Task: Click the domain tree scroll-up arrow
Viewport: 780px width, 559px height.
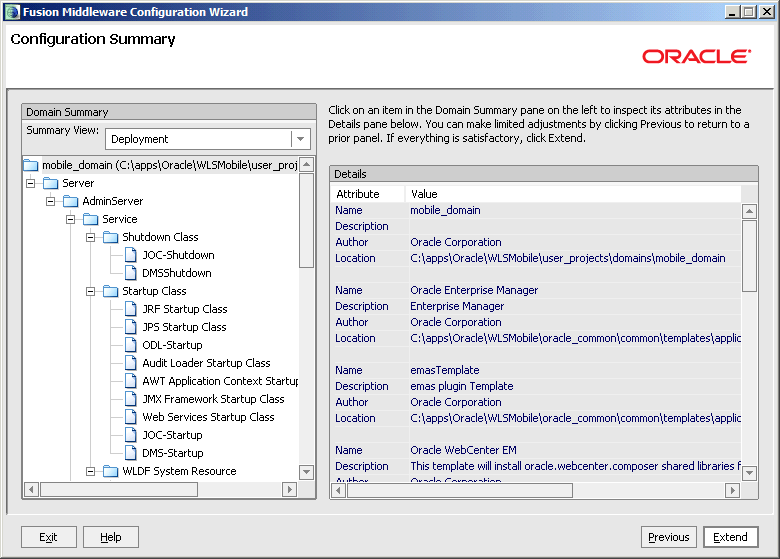Action: 307,165
